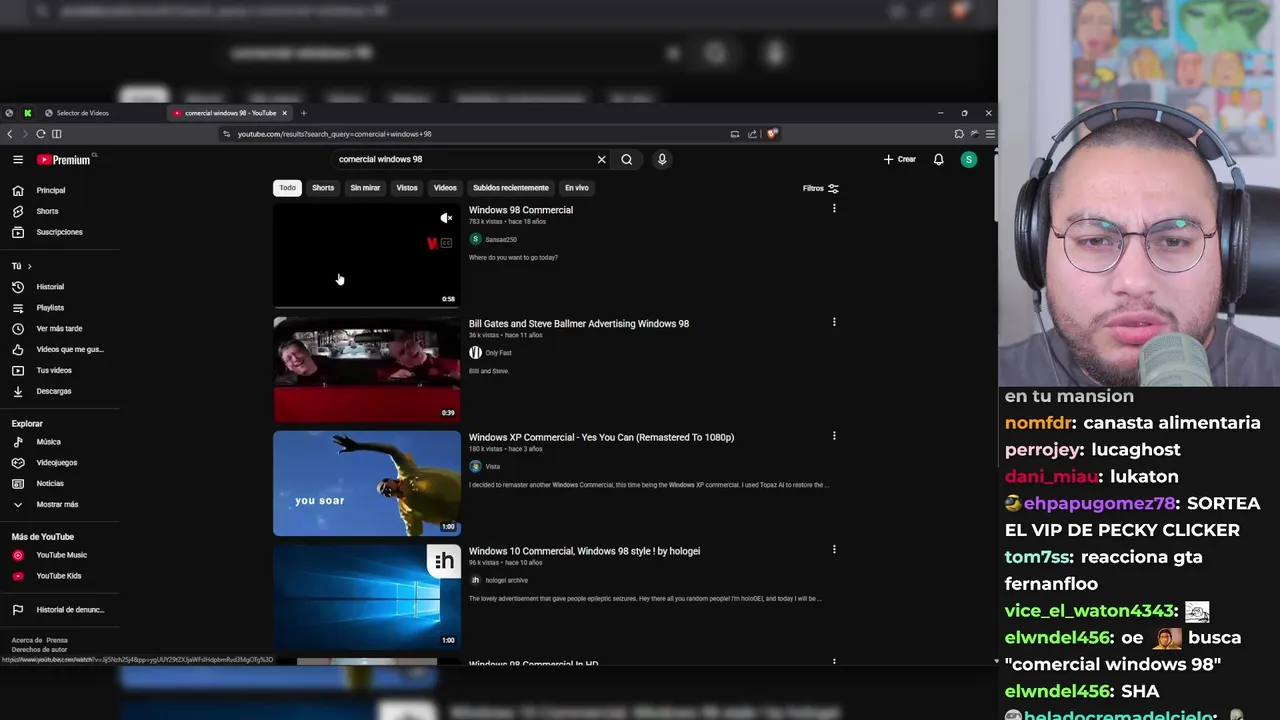Open the browser main menu icon

coord(990,134)
